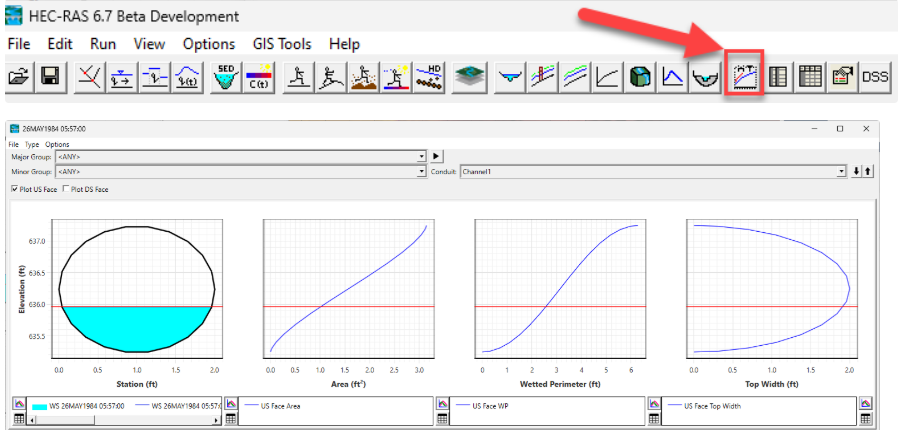This screenshot has width=901, height=430.
Task: Click the Save Project floppy disk icon
Action: [49, 77]
